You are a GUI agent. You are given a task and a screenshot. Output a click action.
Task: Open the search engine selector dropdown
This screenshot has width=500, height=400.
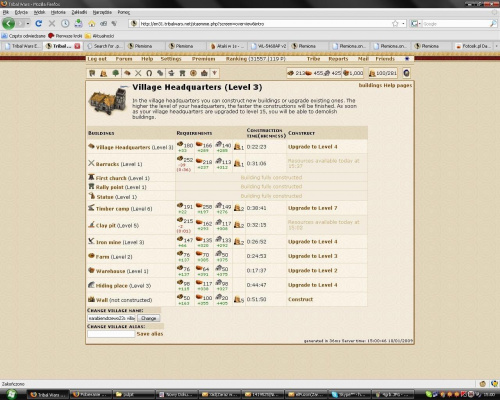(x=415, y=24)
